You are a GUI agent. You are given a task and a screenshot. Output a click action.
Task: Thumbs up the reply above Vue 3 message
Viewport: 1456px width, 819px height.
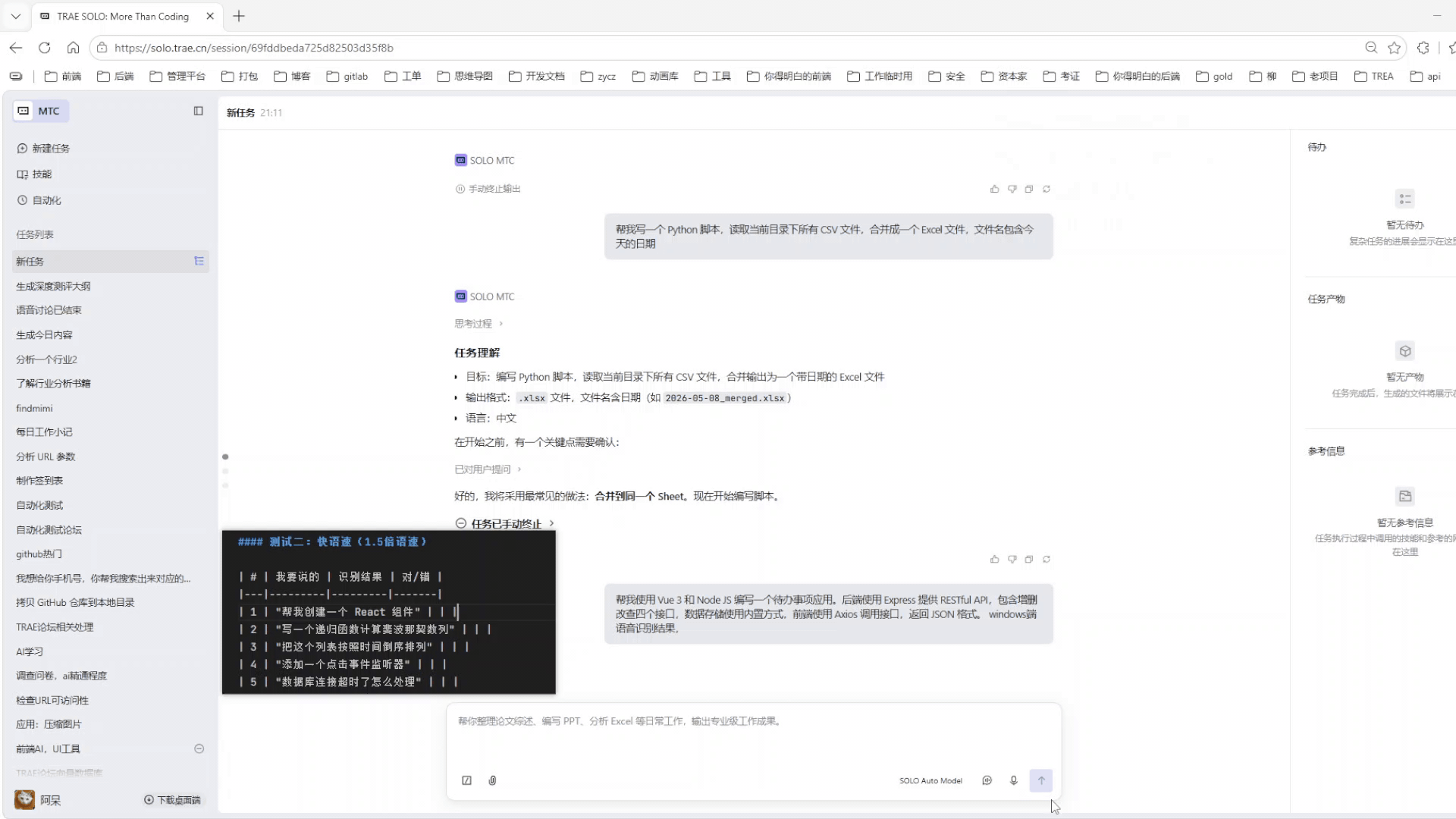[994, 559]
